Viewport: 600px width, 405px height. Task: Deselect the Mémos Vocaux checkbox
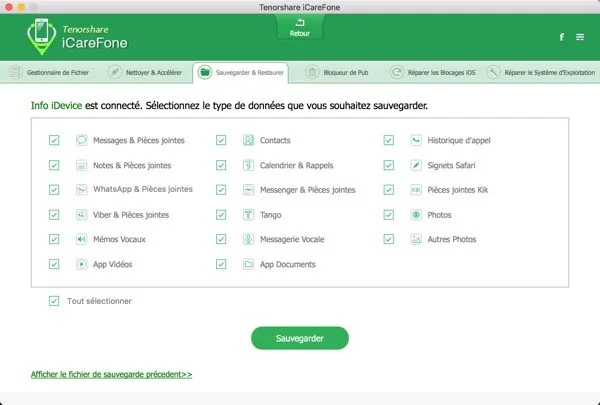[x=54, y=239]
